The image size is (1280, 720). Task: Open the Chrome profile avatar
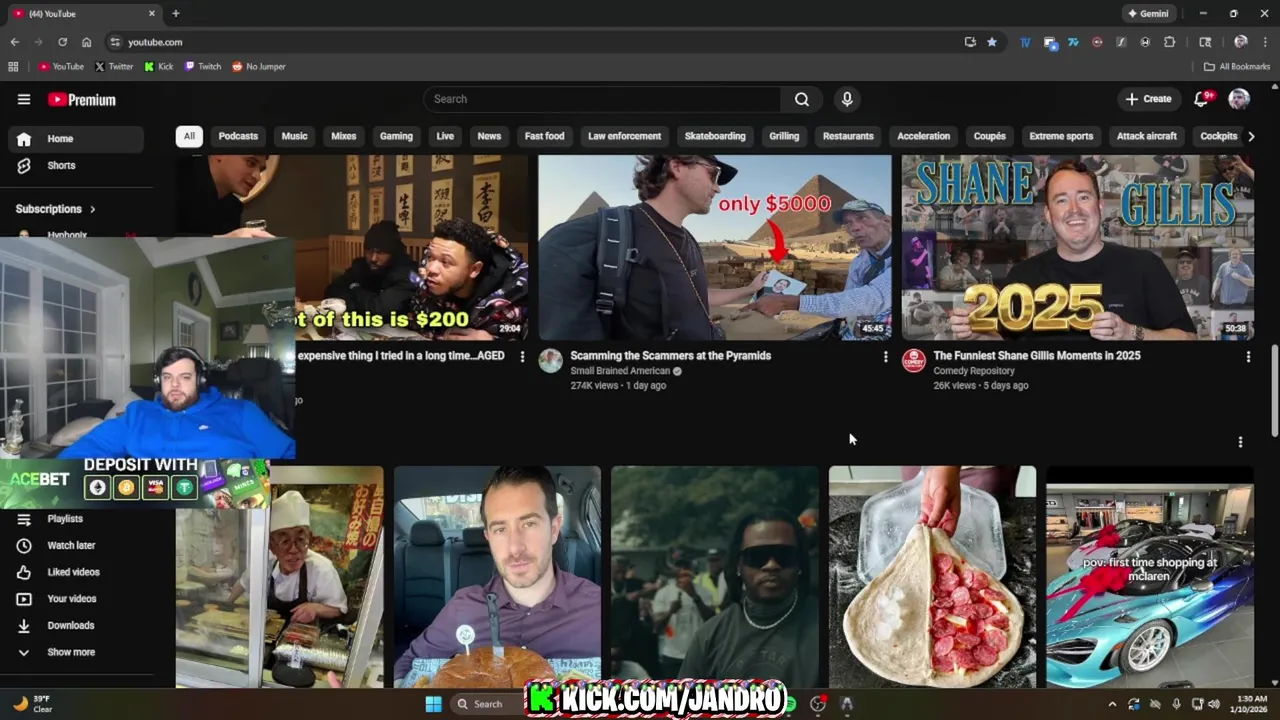(1241, 42)
